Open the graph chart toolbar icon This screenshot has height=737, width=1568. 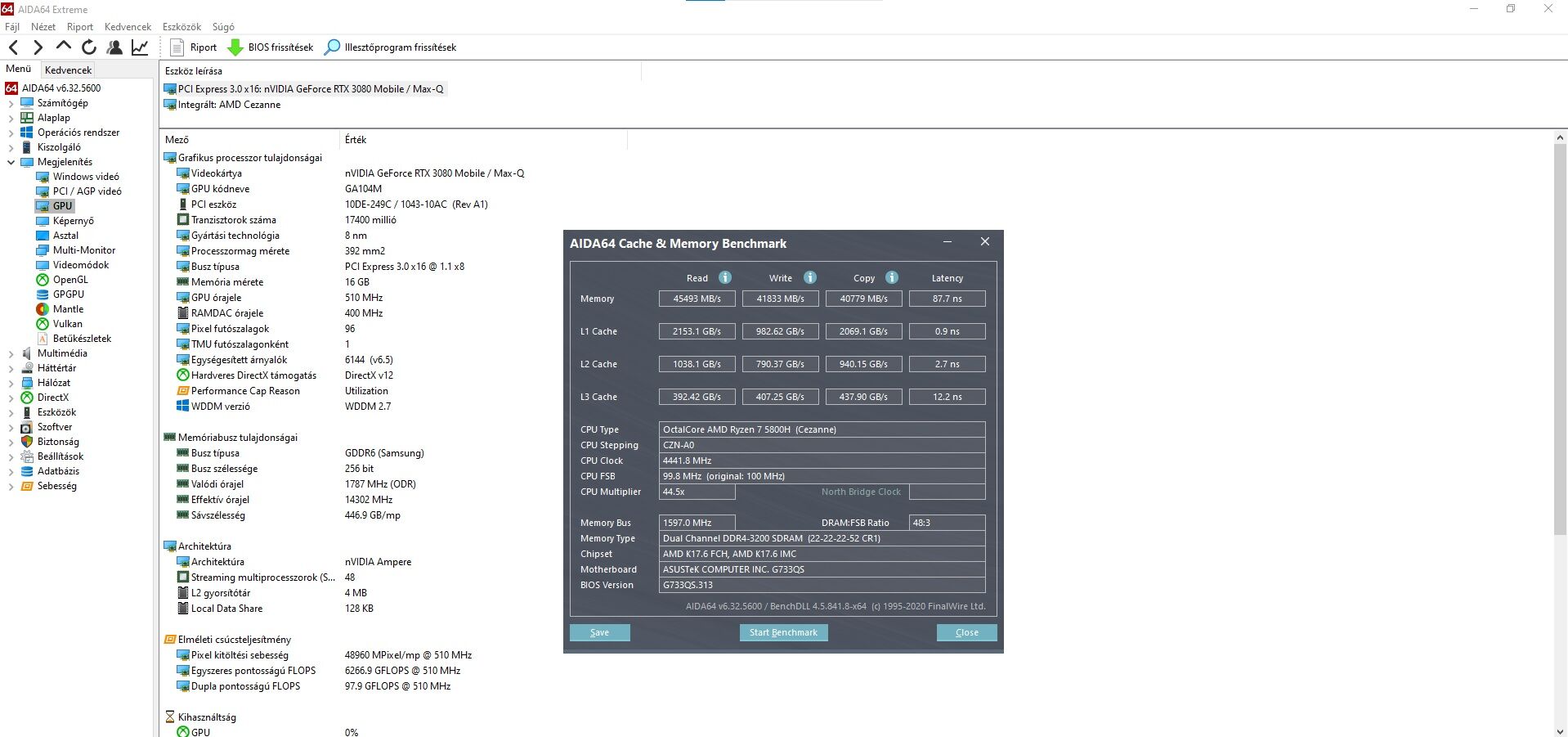(x=140, y=47)
